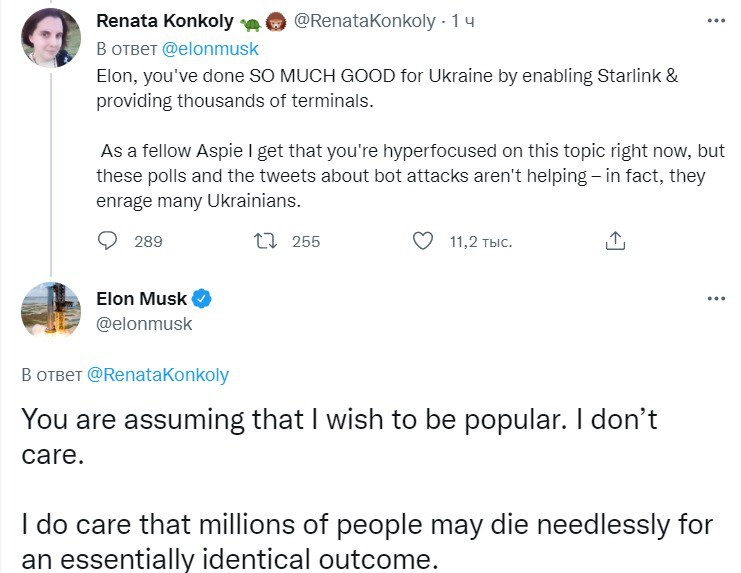Image resolution: width=741 pixels, height=573 pixels.
Task: Follow the @elonmusk mention in Renata's reply line
Action: [211, 47]
